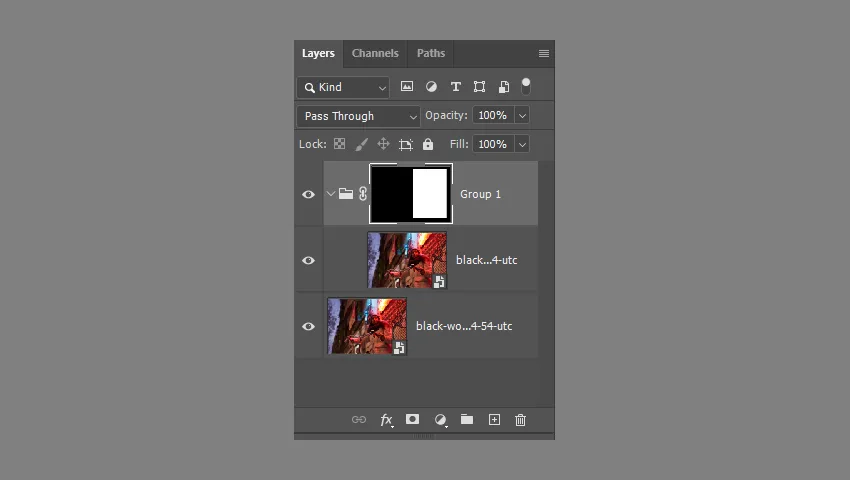Collapse the Group 1 folder chevron
Image resolution: width=850 pixels, height=480 pixels.
tap(331, 194)
